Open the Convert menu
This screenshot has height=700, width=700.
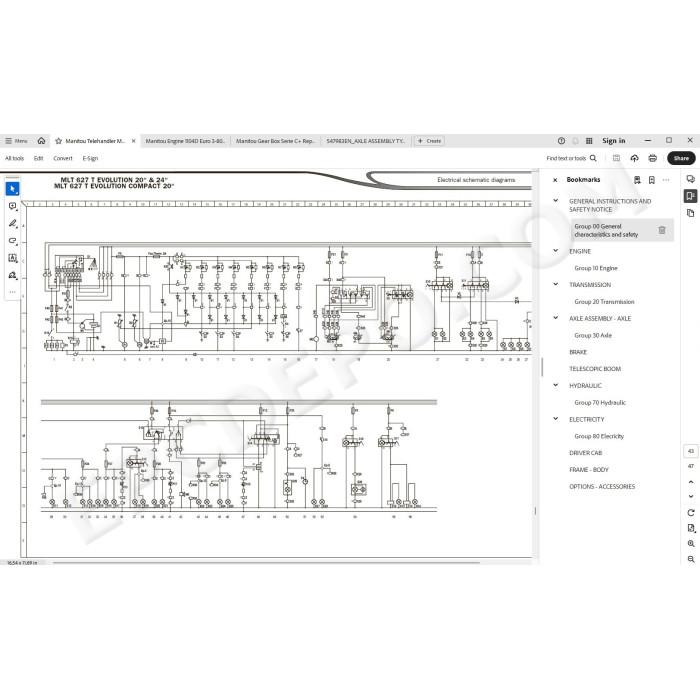click(x=62, y=158)
